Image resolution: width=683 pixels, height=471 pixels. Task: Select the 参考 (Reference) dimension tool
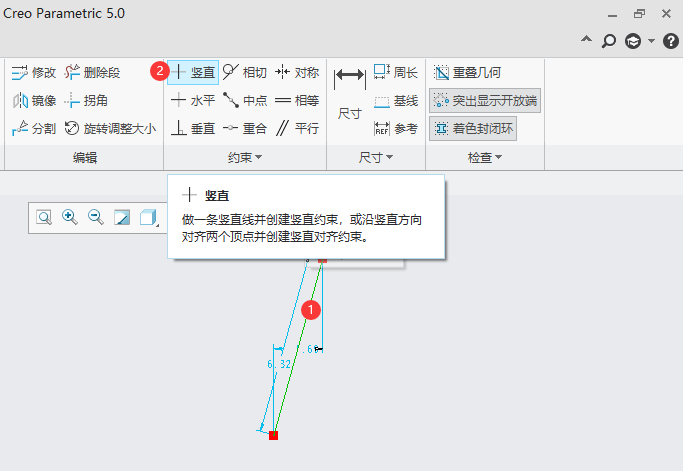point(396,129)
